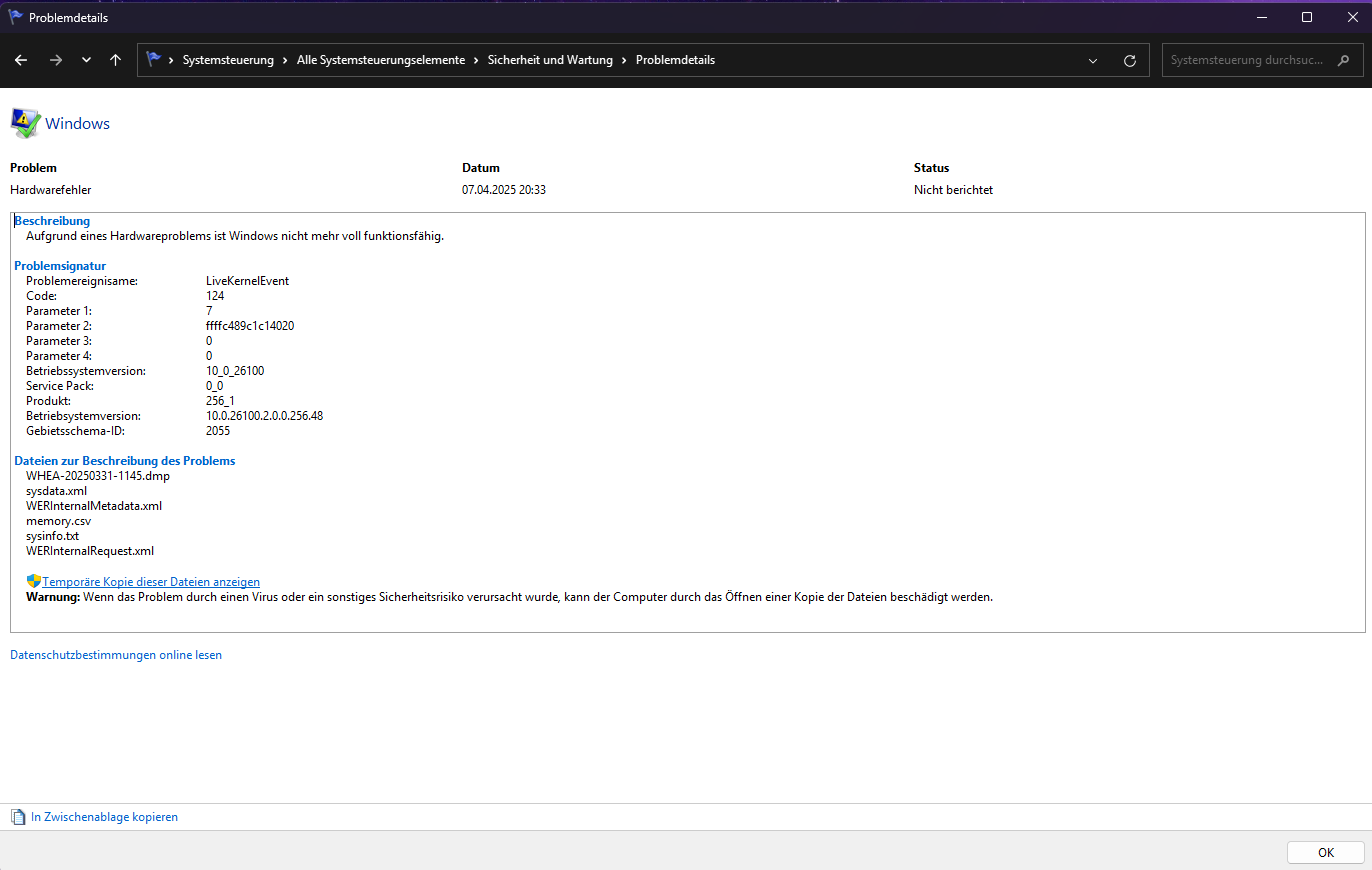Click the flag icon in address bar
This screenshot has width=1372, height=870.
[154, 59]
